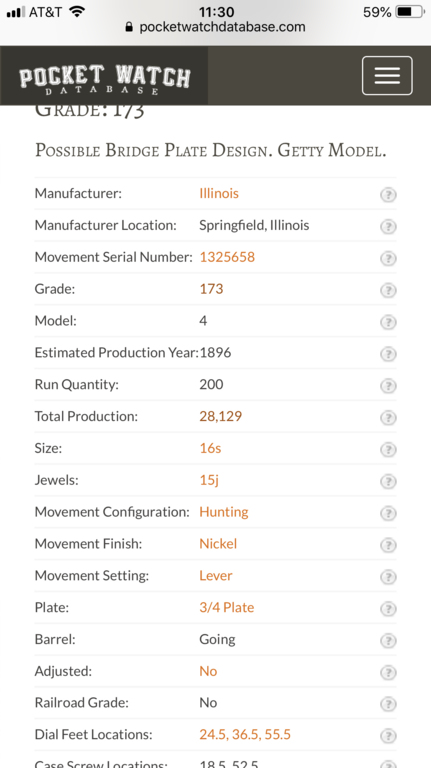Follow the 15j jewels link
The height and width of the screenshot is (768, 431).
click(x=209, y=480)
